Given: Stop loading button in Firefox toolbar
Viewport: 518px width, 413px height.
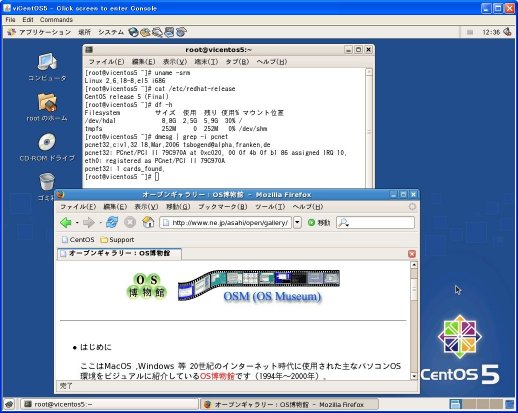Looking at the screenshot, I should tap(130, 222).
